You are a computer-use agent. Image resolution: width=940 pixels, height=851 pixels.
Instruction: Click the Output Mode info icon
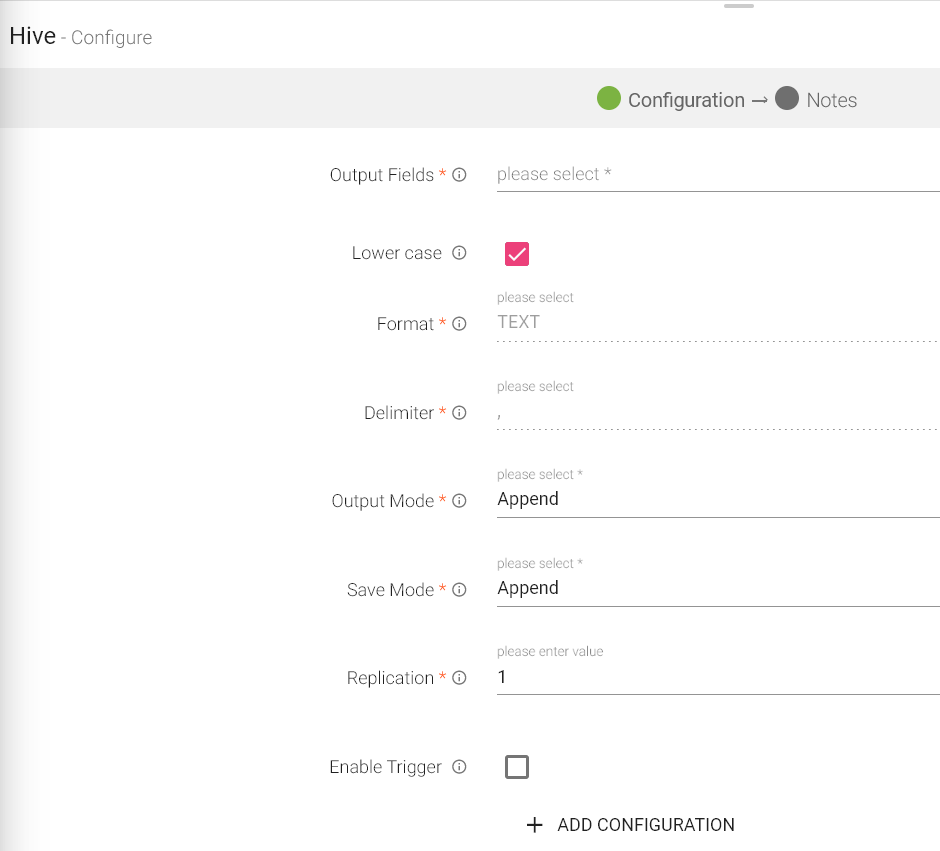(x=459, y=501)
